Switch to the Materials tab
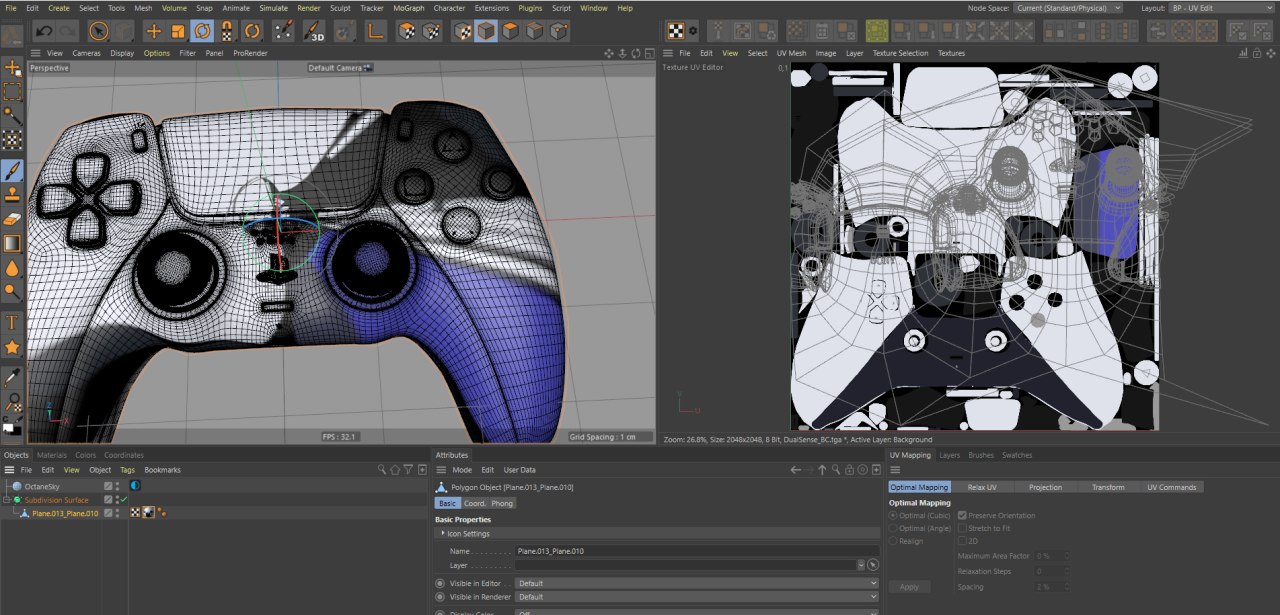1280x615 pixels. point(52,455)
